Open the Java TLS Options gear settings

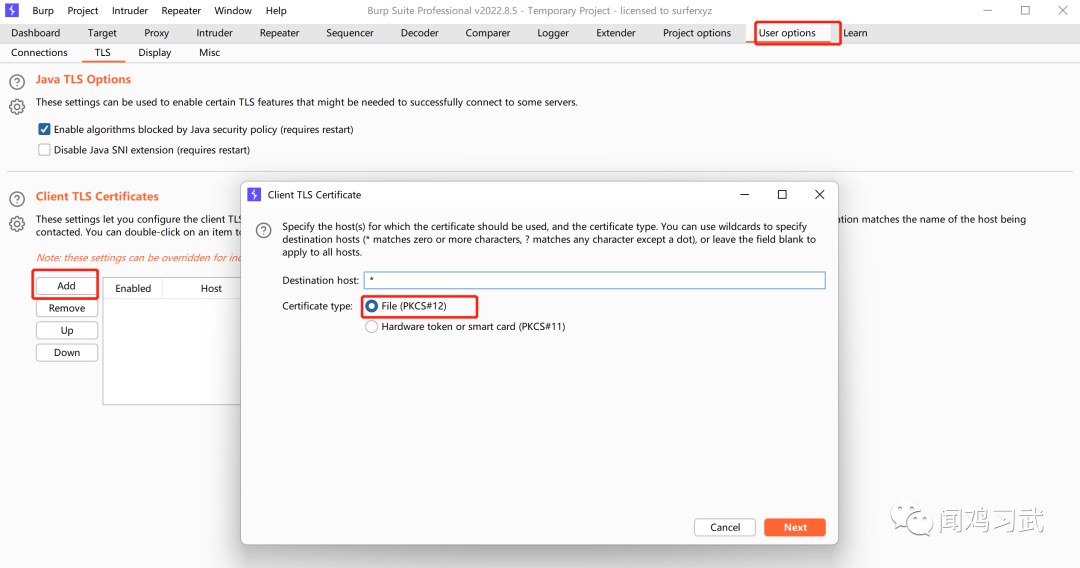(x=17, y=106)
